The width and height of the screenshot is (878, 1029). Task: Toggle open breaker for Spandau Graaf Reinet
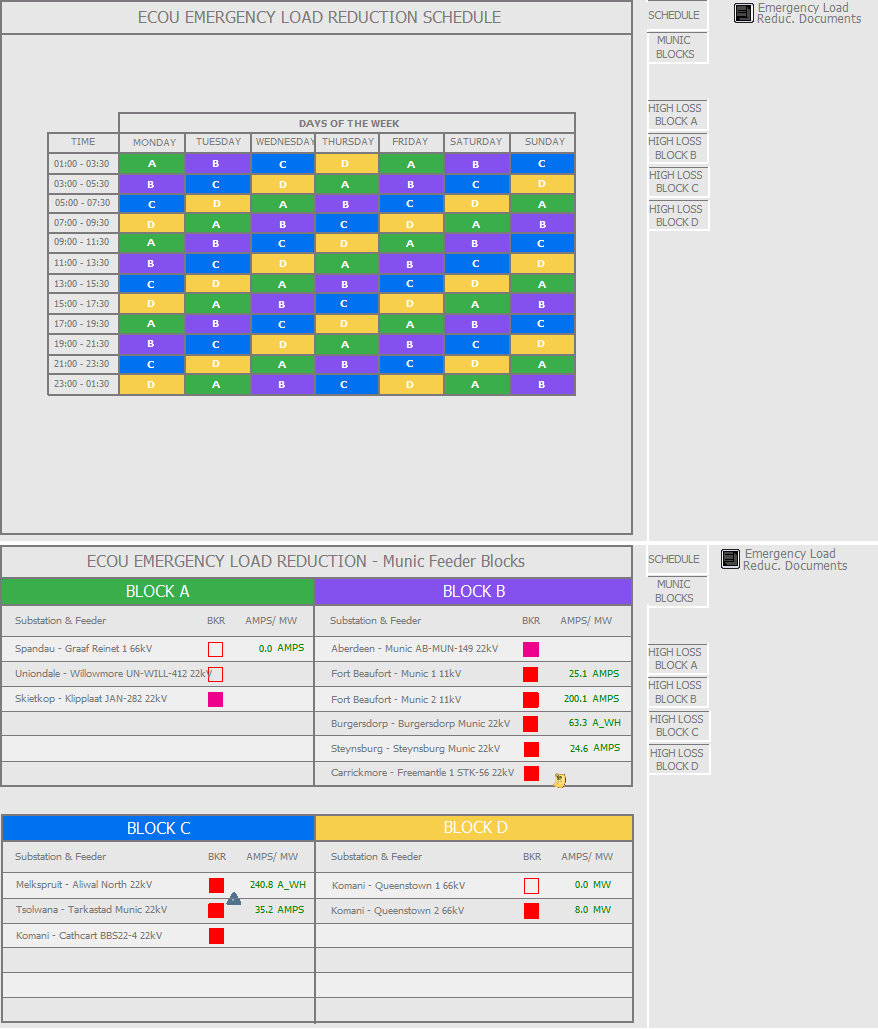click(x=215, y=649)
